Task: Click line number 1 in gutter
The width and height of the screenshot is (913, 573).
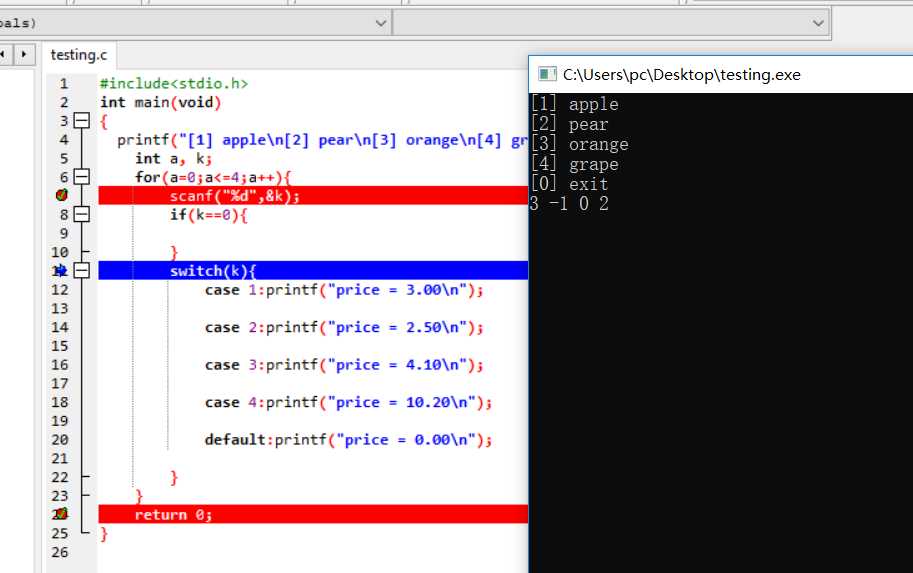Action: tap(63, 83)
